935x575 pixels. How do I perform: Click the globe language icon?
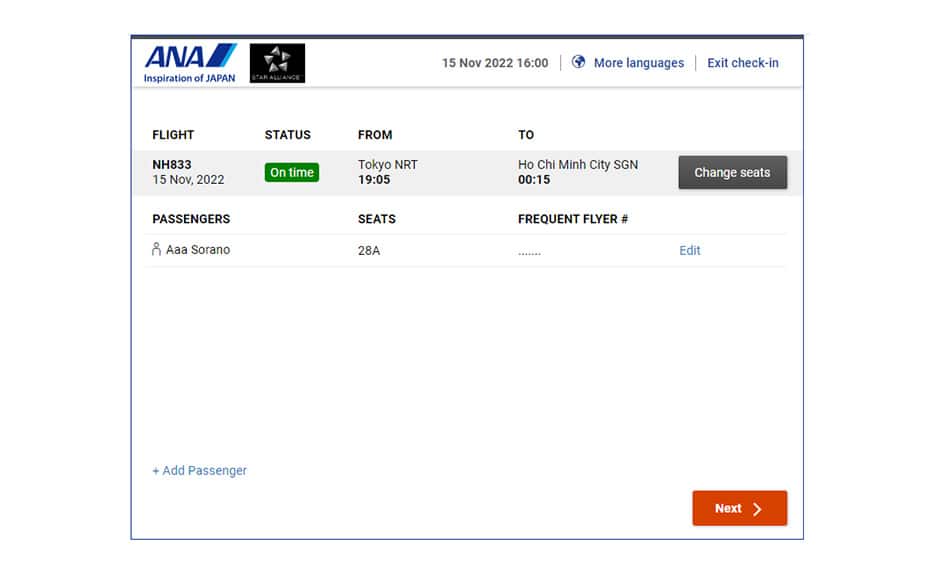[578, 62]
